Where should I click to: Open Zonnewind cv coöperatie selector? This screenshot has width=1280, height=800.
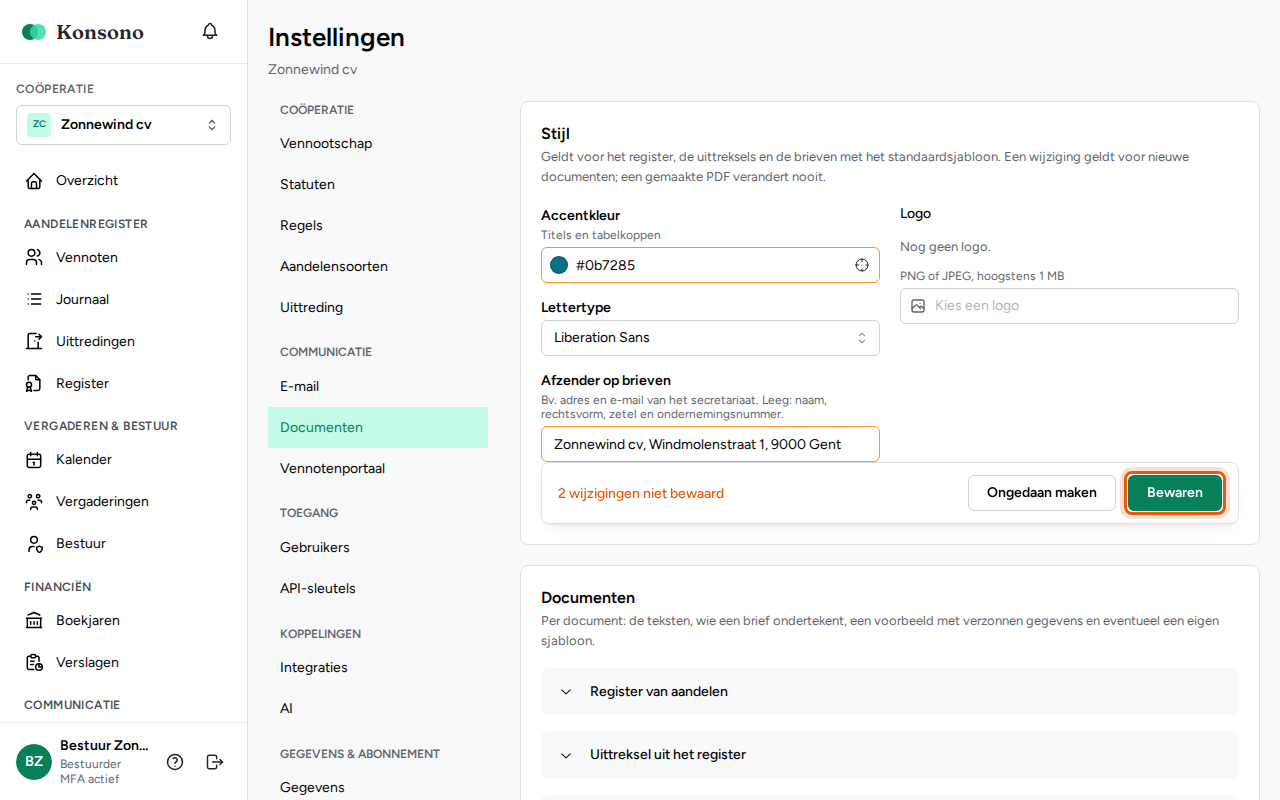click(123, 125)
